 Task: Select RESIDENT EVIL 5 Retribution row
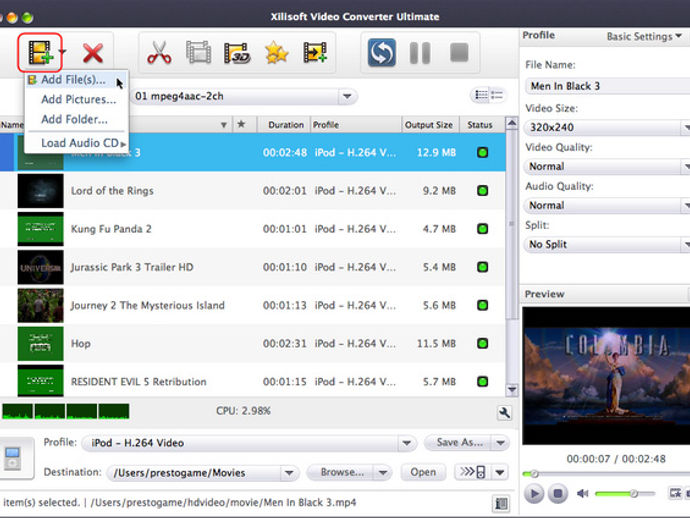click(253, 380)
